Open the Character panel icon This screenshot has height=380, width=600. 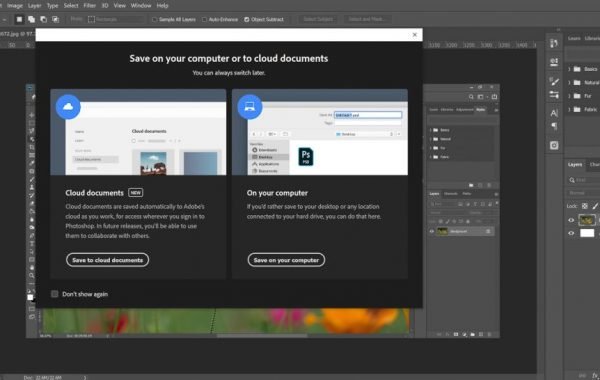tap(554, 113)
